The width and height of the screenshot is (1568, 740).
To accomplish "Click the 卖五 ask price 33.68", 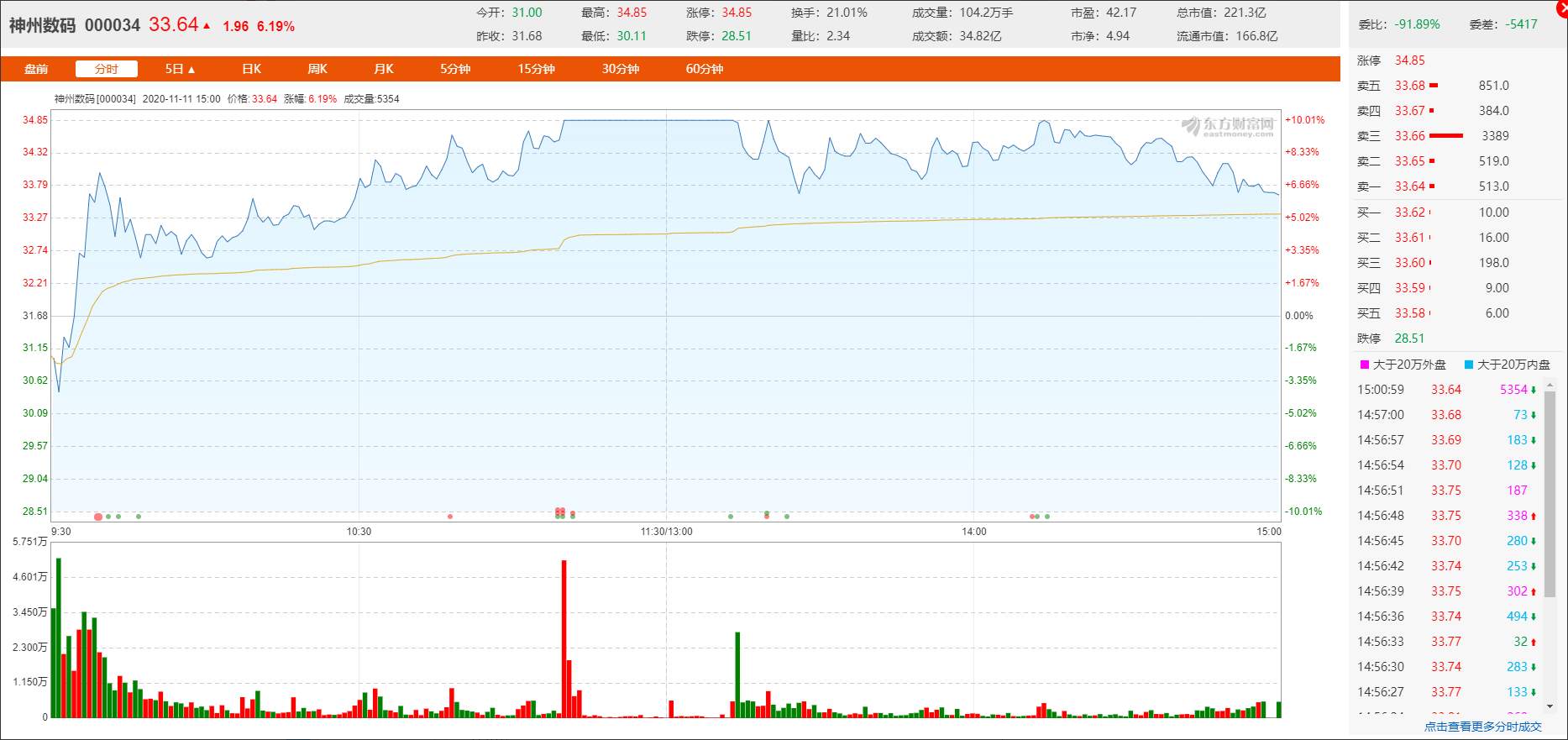I will [x=1410, y=86].
